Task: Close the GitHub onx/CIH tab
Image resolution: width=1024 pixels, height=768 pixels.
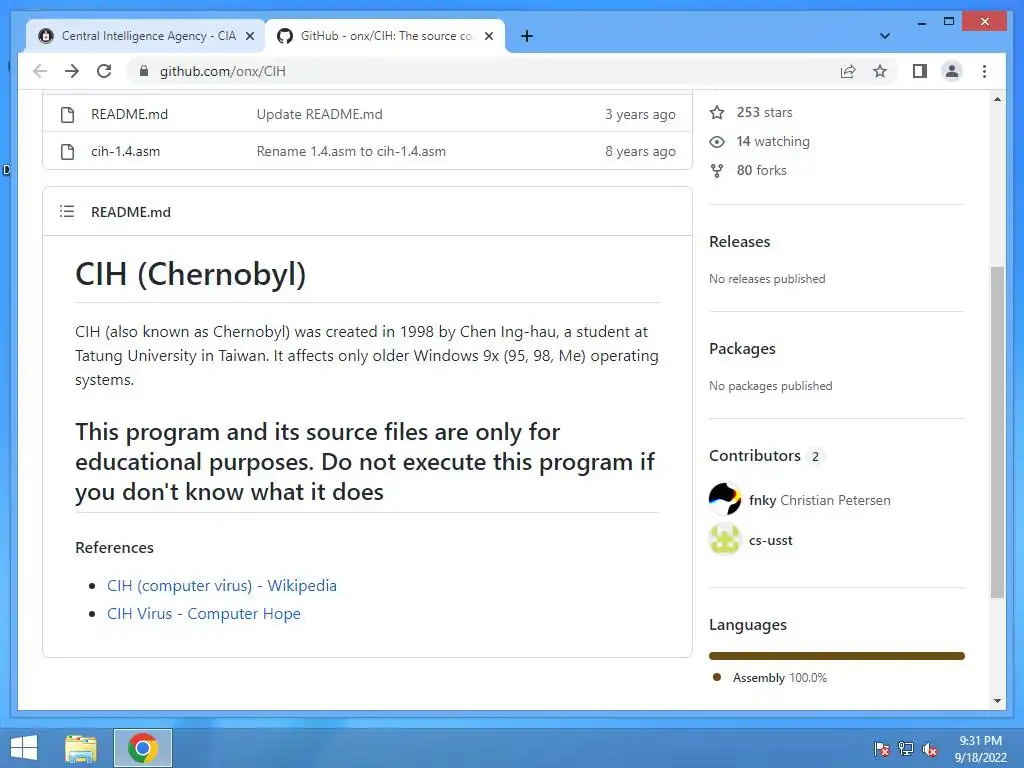Action: point(488,36)
